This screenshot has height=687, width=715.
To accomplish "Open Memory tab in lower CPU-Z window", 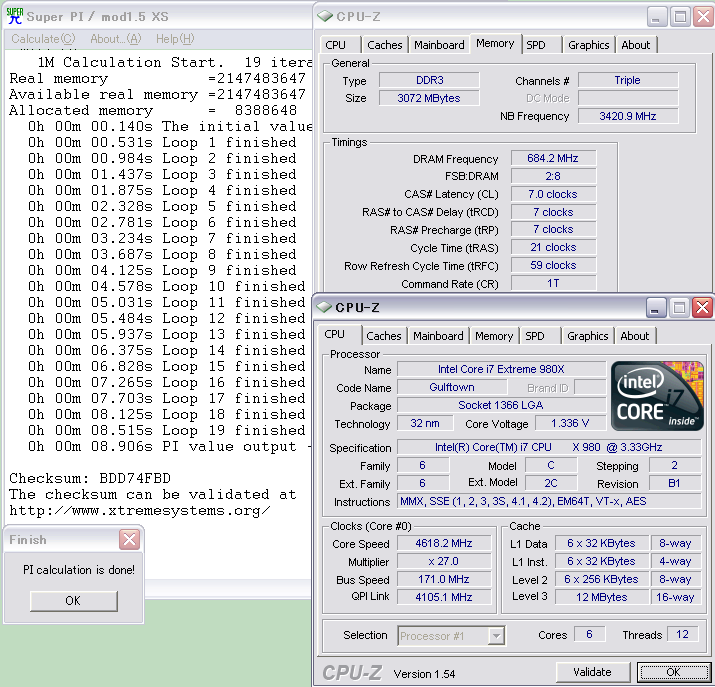I will click(x=494, y=336).
